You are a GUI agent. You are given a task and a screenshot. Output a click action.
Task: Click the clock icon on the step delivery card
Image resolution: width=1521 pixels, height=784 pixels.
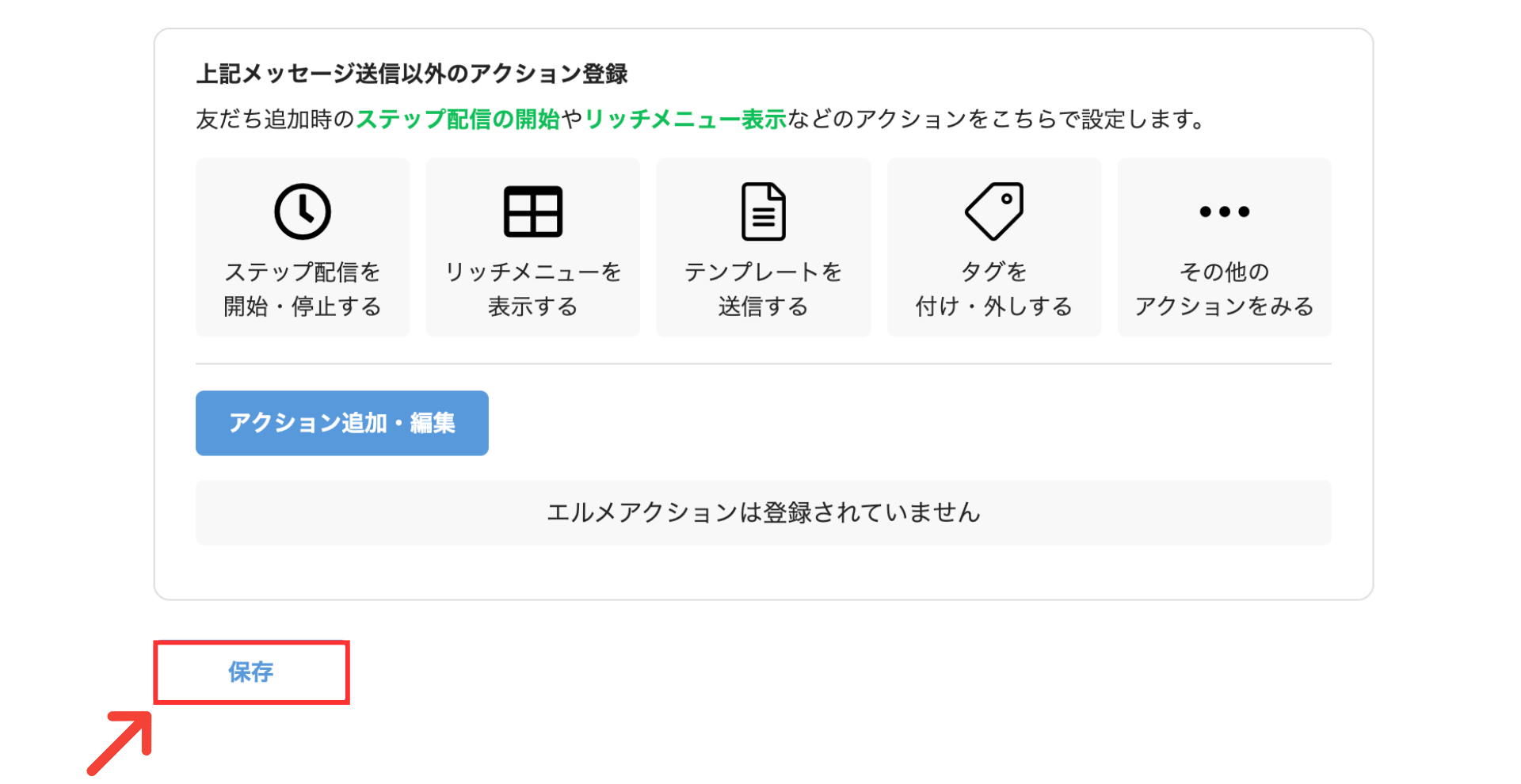pos(303,211)
